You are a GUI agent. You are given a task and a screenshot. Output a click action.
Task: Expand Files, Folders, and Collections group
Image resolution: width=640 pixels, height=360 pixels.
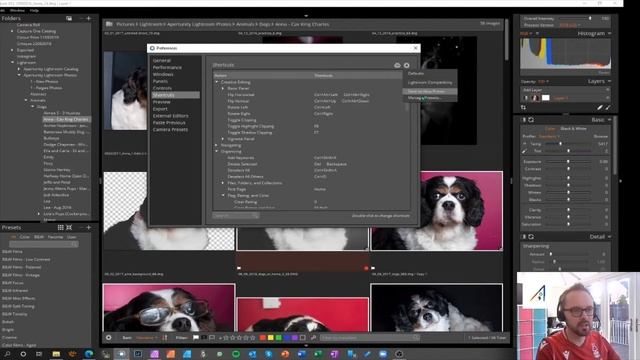coord(223,183)
